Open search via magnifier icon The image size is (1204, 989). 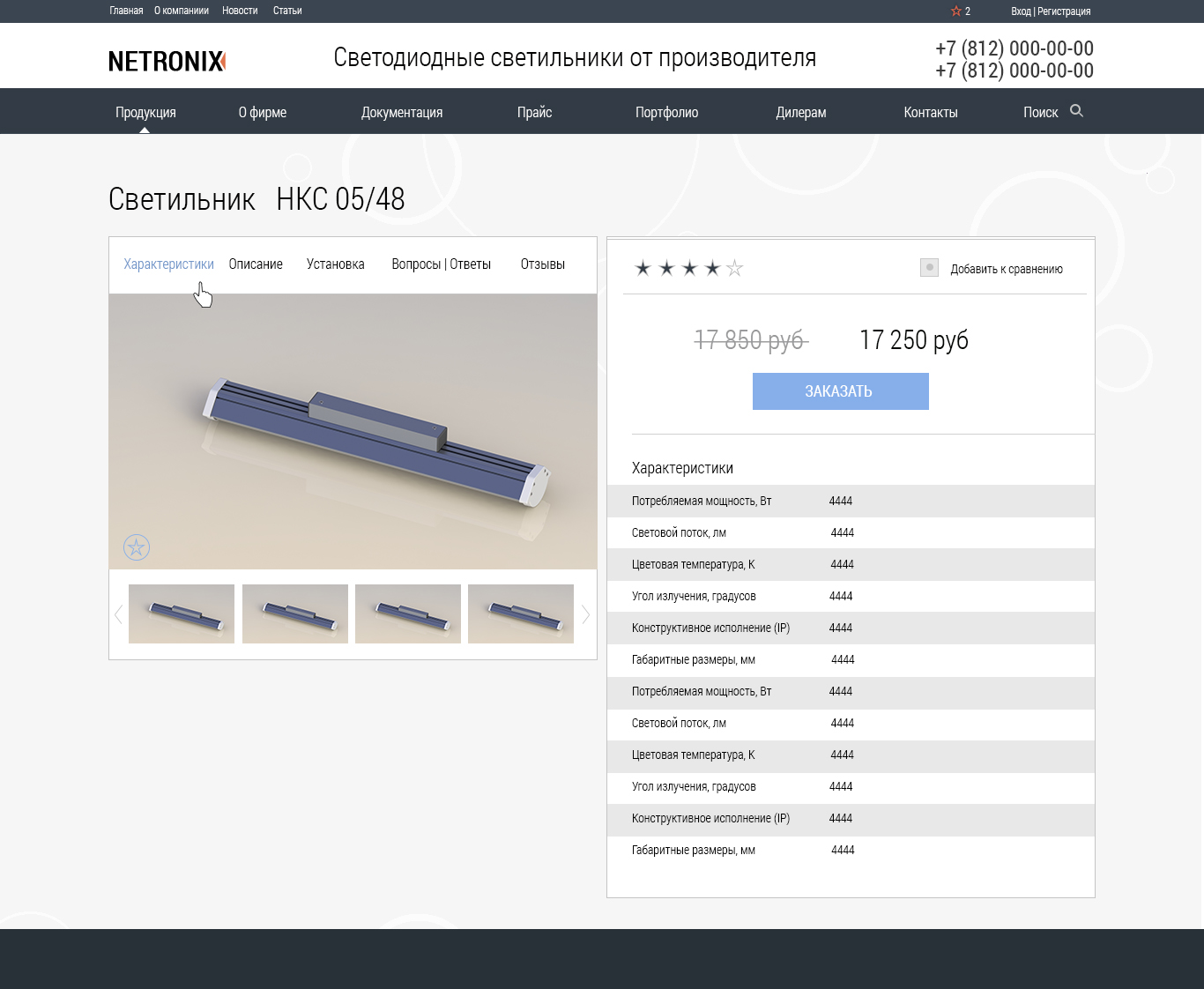point(1076,111)
